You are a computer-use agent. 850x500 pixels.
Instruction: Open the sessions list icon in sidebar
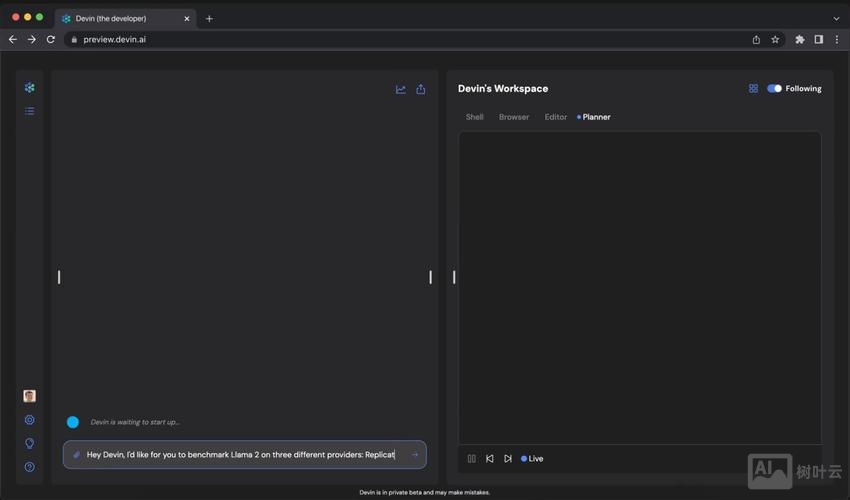[x=29, y=111]
